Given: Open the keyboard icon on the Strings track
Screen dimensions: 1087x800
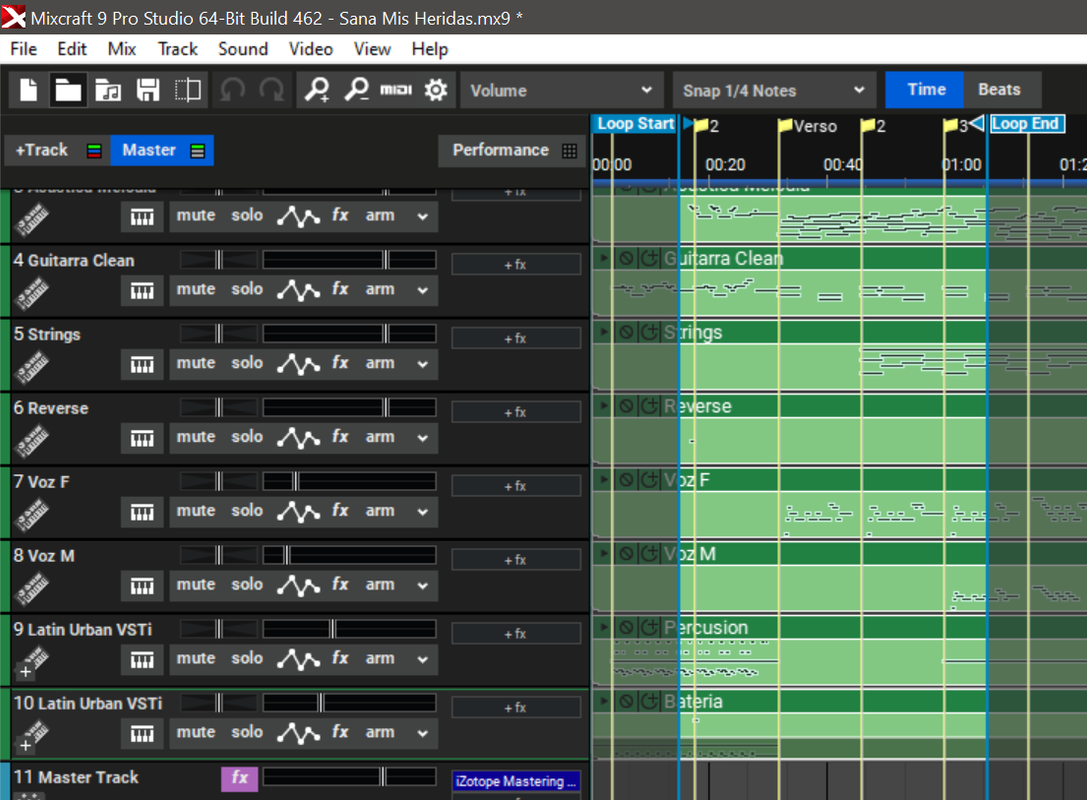Looking at the screenshot, I should pyautogui.click(x=142, y=364).
